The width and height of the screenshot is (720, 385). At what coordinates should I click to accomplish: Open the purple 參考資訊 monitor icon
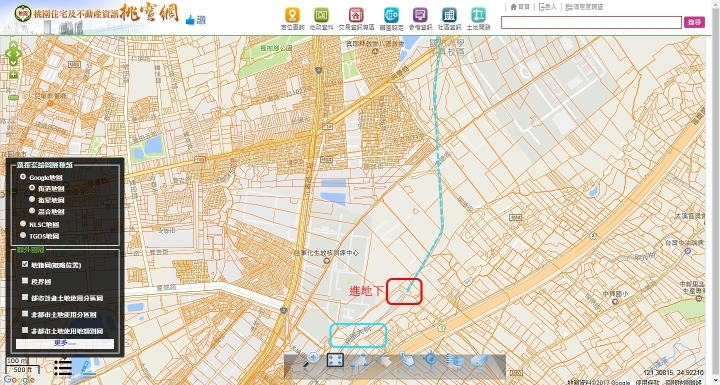(420, 15)
